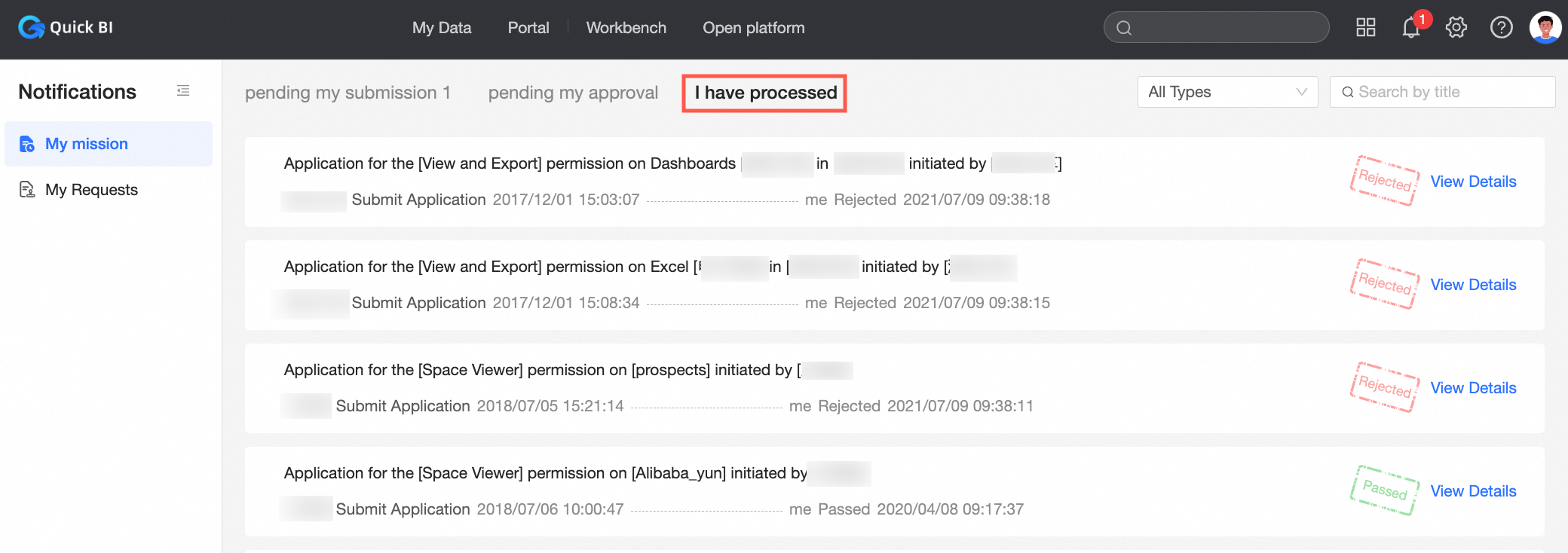Screen dimensions: 1568x553
Task: Click the My mission sidebar icon
Action: (27, 144)
